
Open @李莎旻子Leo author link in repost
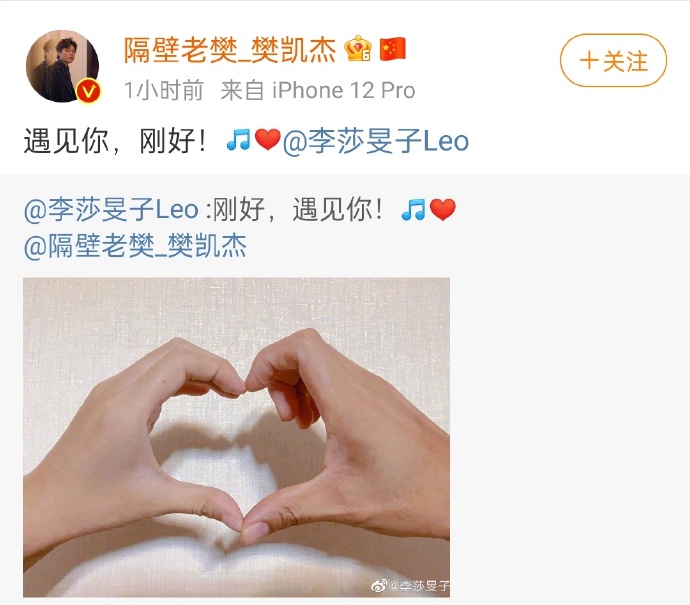111,209
